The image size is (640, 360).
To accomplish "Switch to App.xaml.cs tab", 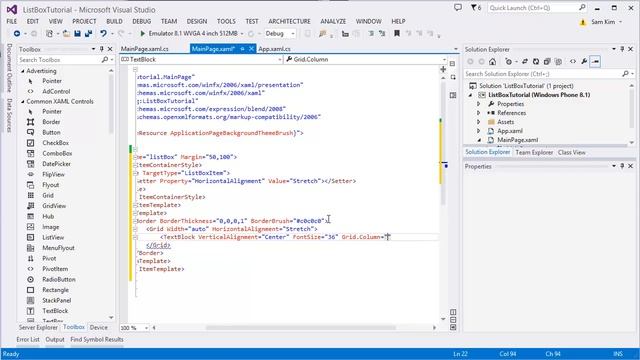I will coord(275,49).
